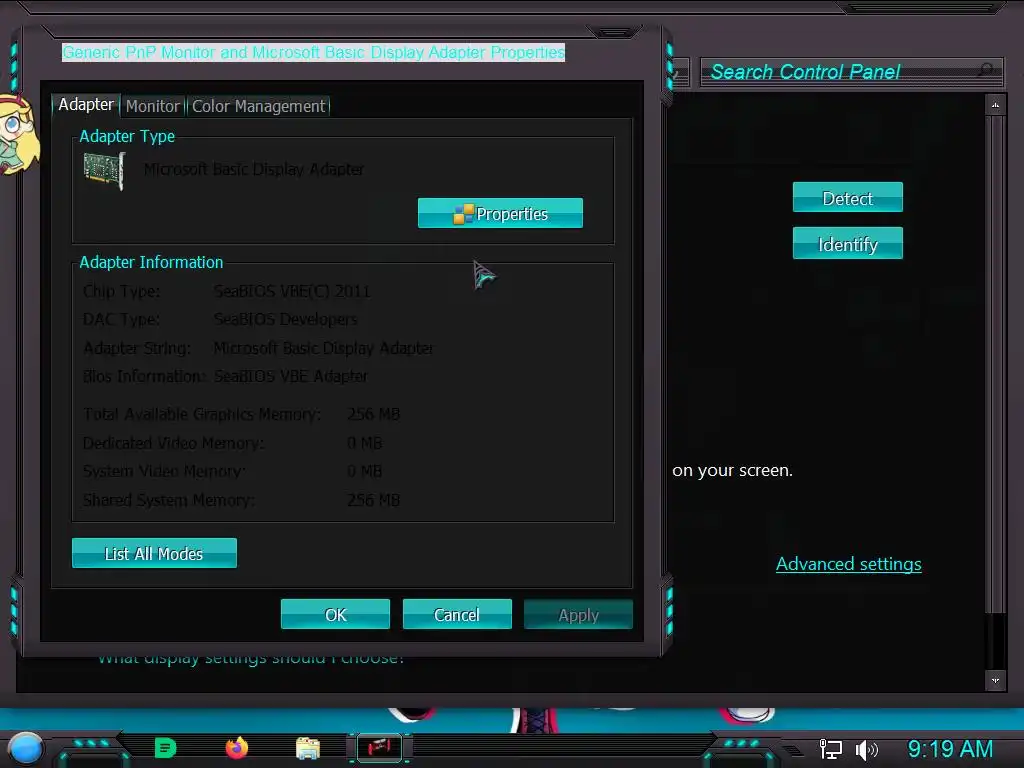Click the 9:19 AM clock
Screen dimensions: 1024x768
950,749
